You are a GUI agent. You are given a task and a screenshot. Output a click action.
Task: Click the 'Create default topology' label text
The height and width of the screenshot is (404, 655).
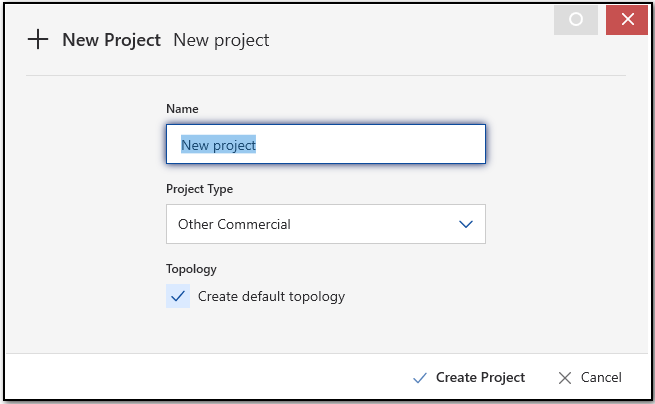click(271, 296)
